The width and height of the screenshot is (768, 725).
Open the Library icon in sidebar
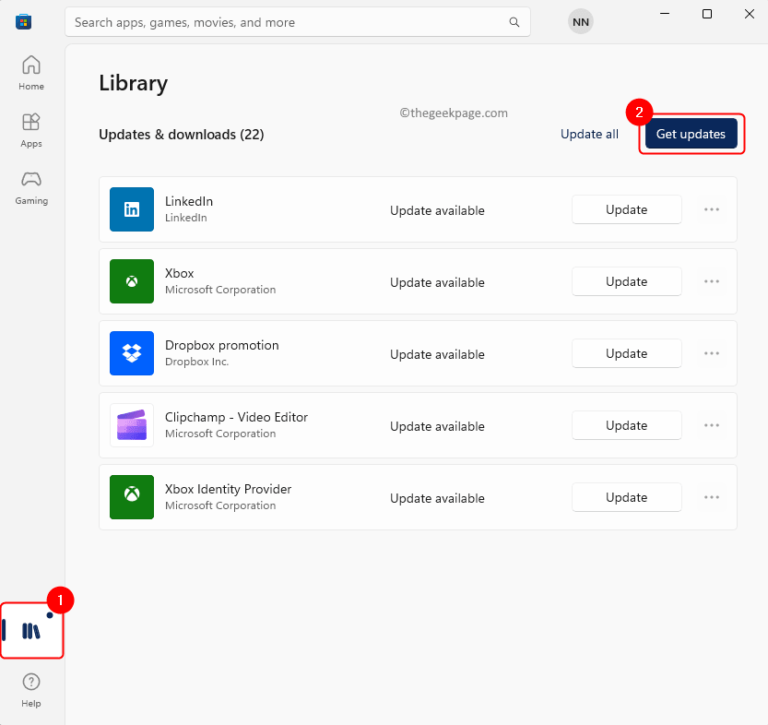[31, 631]
